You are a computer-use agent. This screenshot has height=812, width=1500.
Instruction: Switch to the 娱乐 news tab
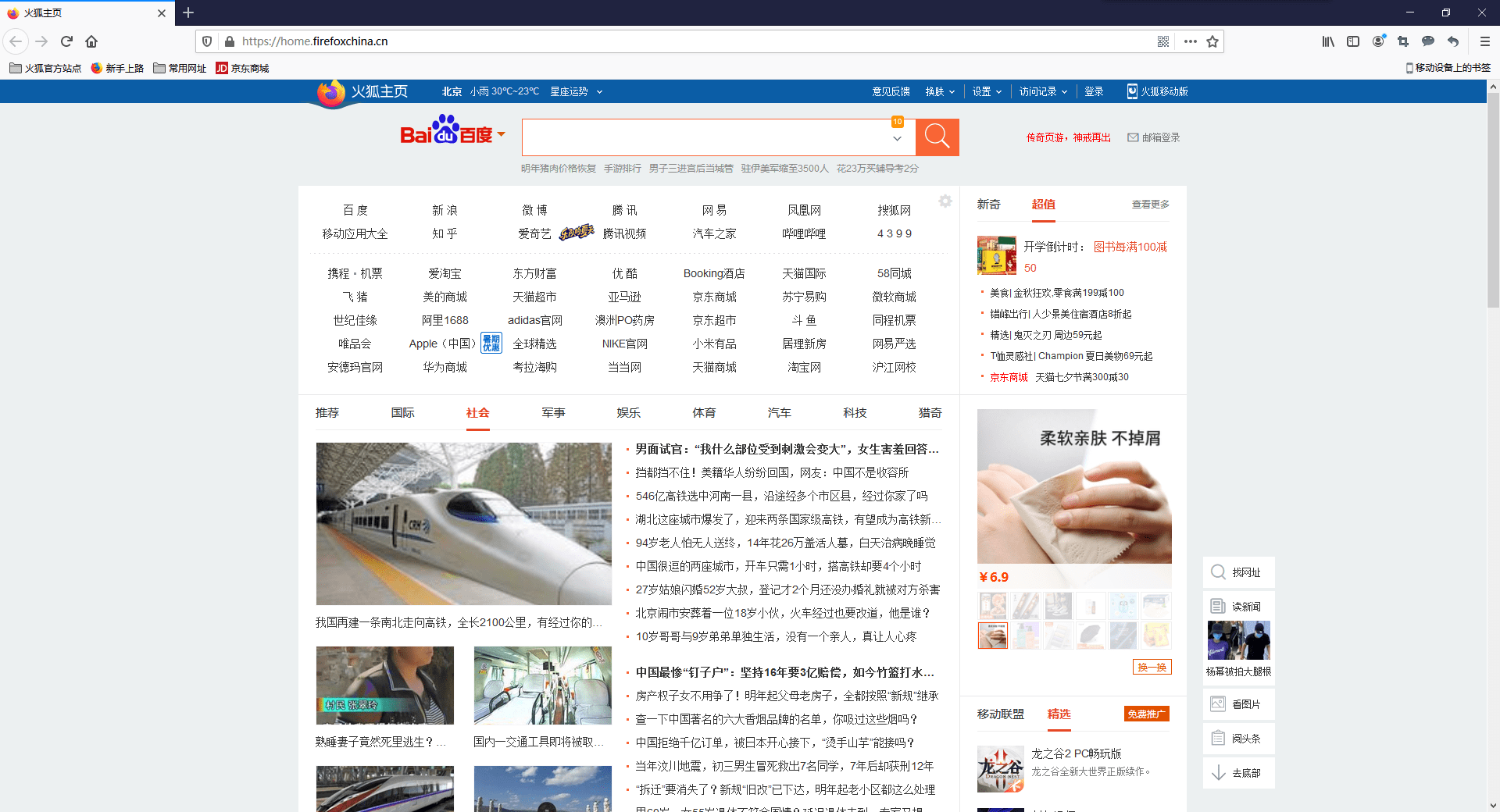click(629, 412)
